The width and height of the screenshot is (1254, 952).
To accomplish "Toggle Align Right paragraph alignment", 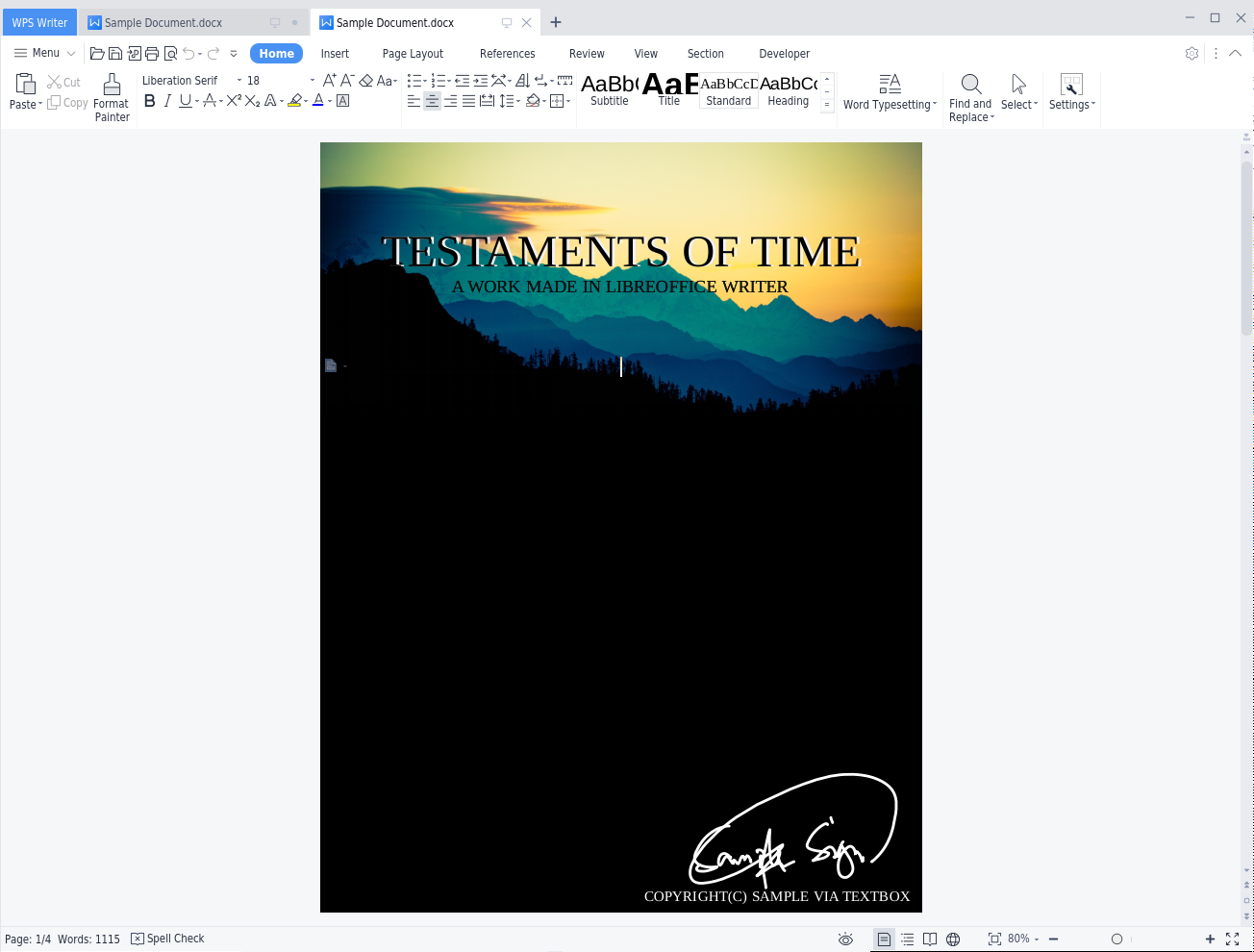I will (450, 101).
